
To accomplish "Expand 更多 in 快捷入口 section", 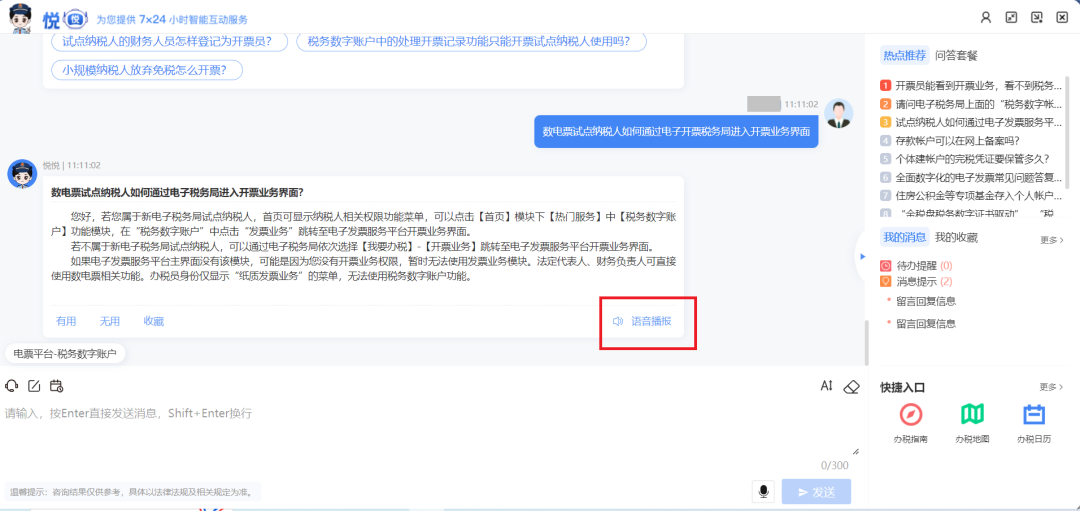I will pos(1051,387).
